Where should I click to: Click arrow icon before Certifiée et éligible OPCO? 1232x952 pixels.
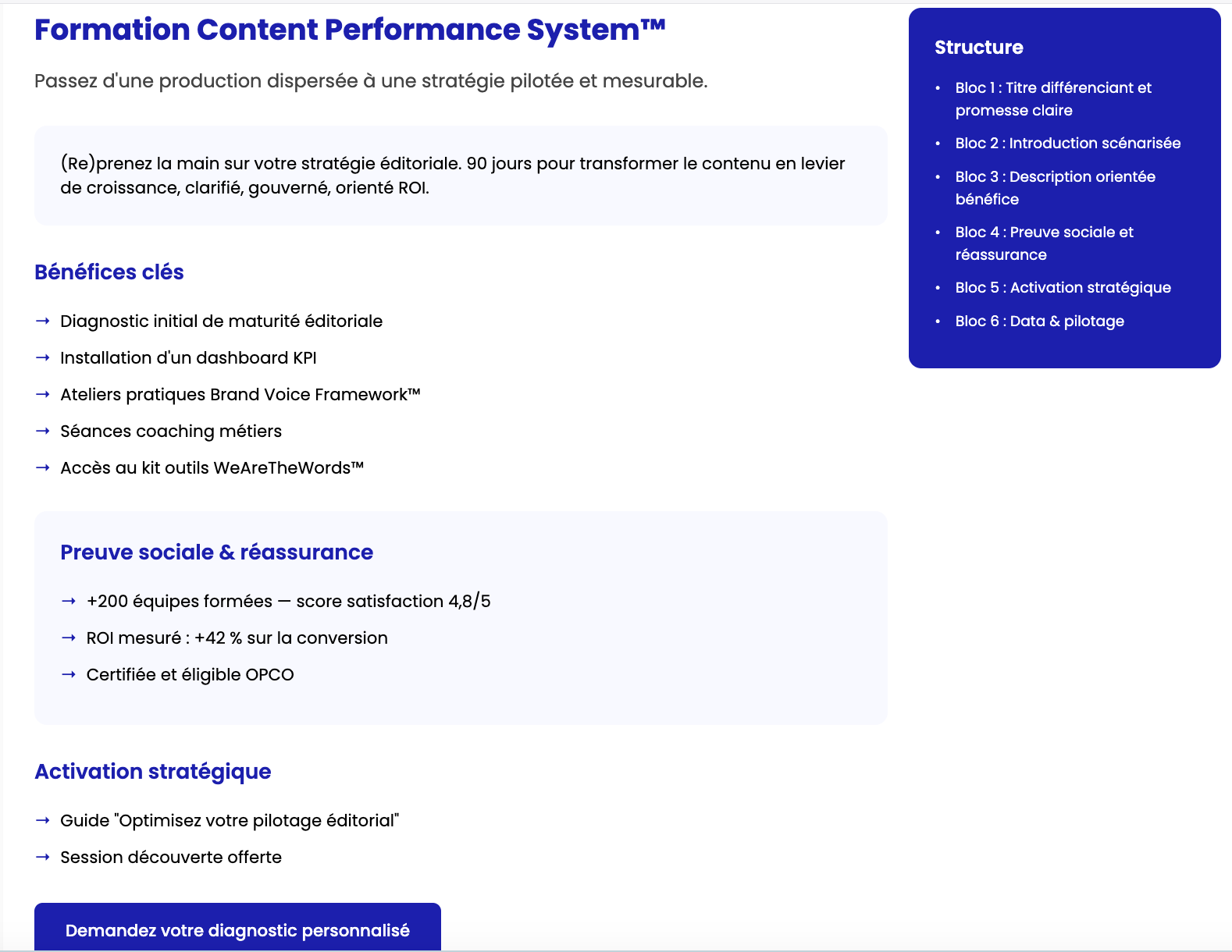coord(69,675)
